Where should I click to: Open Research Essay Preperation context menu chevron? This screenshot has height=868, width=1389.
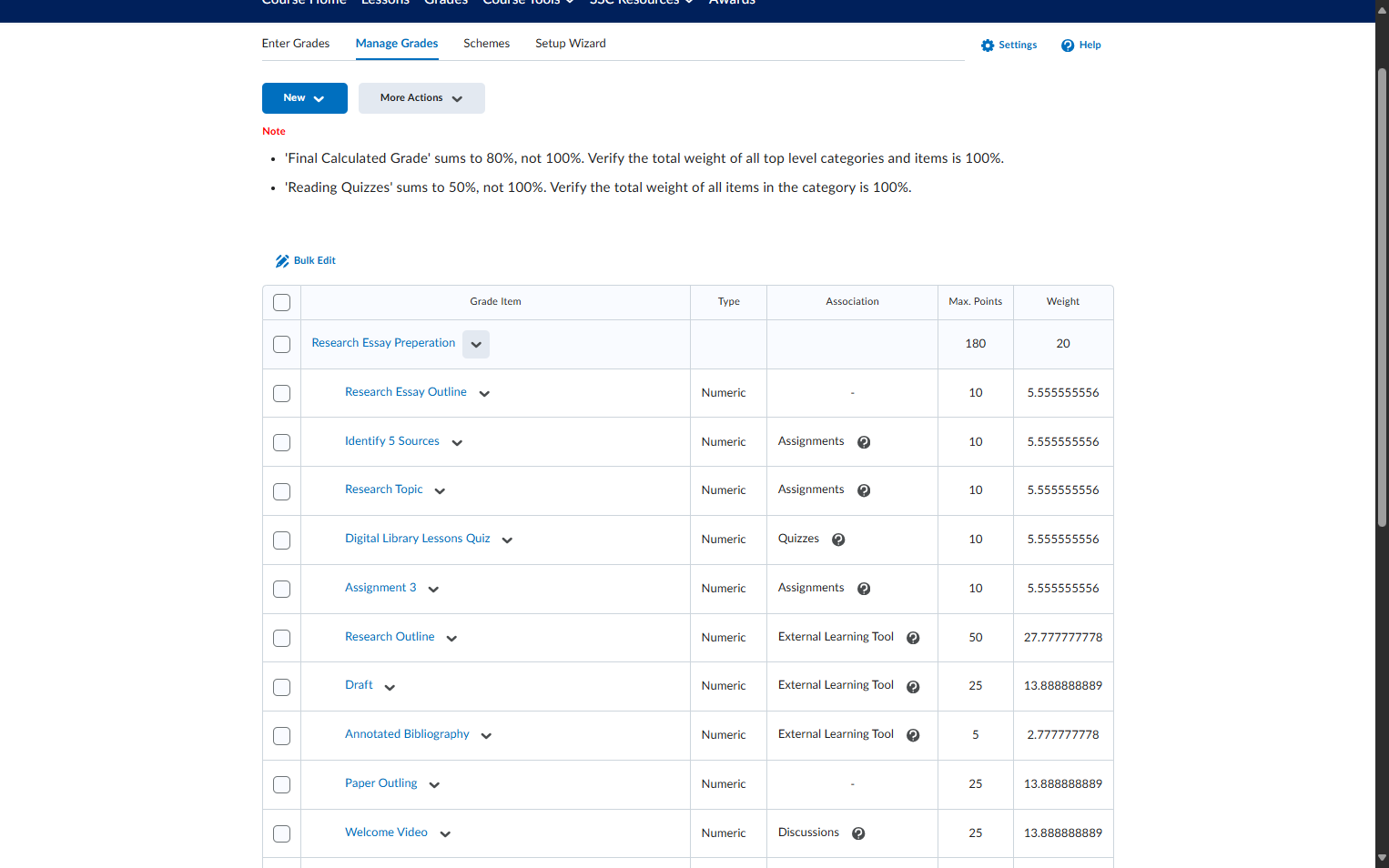point(476,345)
